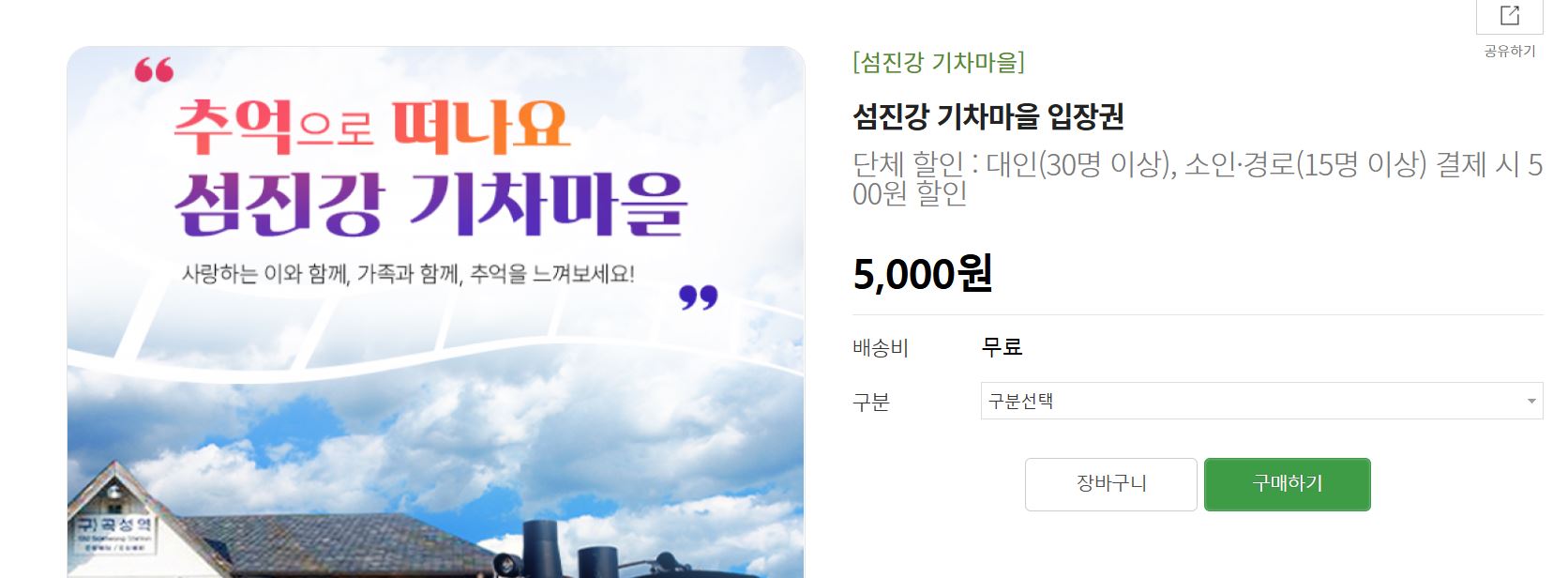Open the [섬진강 기차마을] category link
Image resolution: width=1568 pixels, height=578 pixels.
coord(939,63)
